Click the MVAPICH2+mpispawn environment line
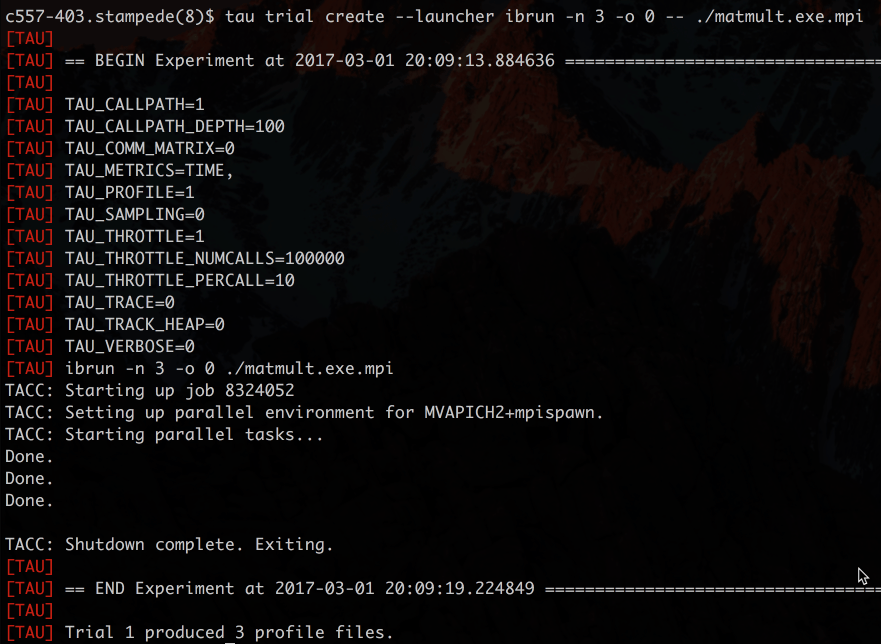Image resolution: width=881 pixels, height=644 pixels. click(x=304, y=412)
